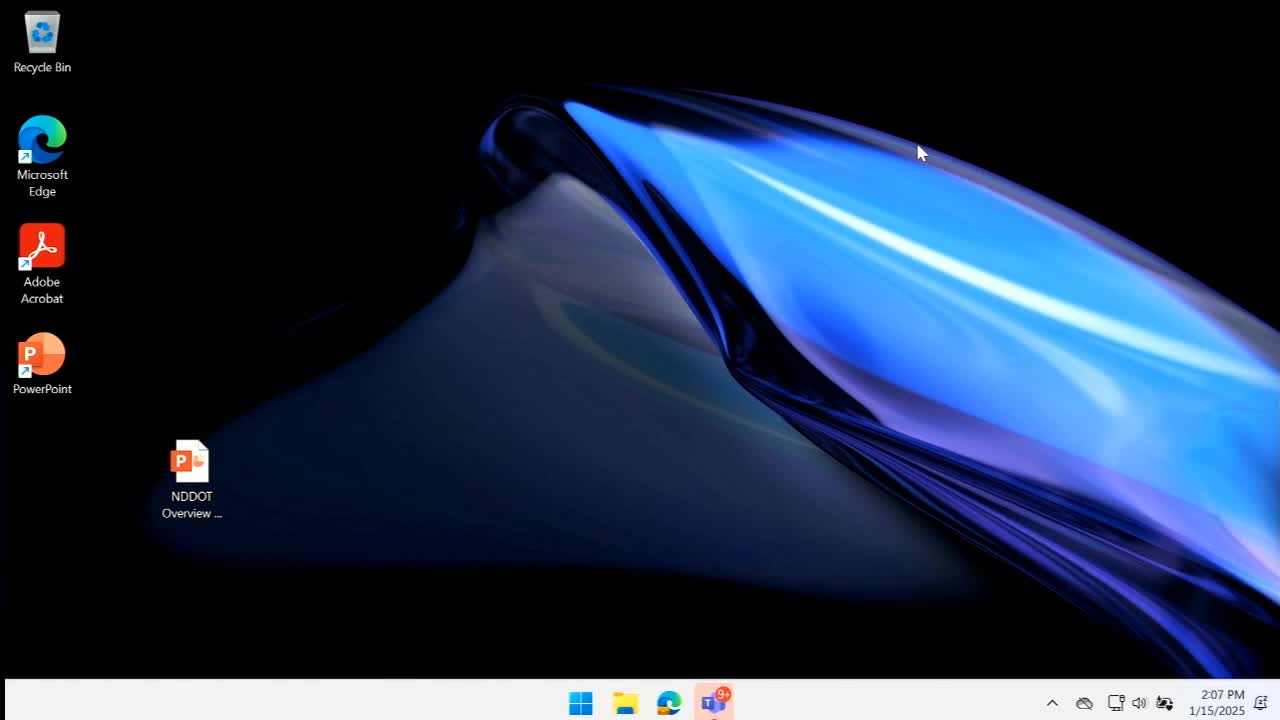
Task: Open the clock showing 2:07 PM
Action: (x=1217, y=703)
